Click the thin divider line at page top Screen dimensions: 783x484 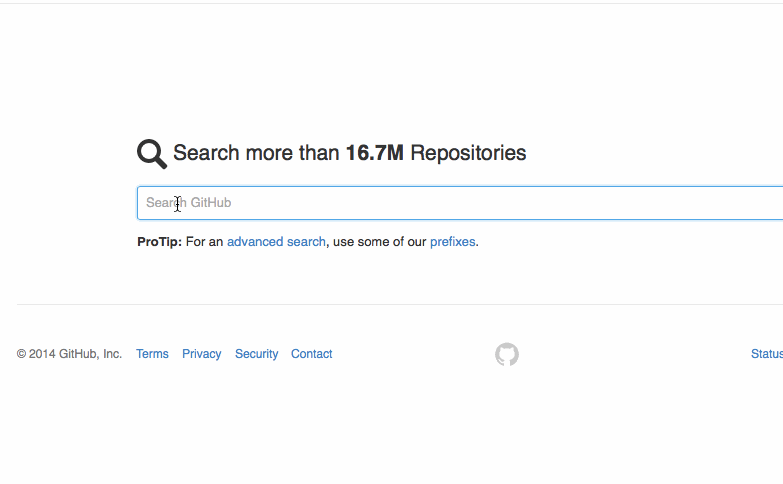tap(392, 3)
